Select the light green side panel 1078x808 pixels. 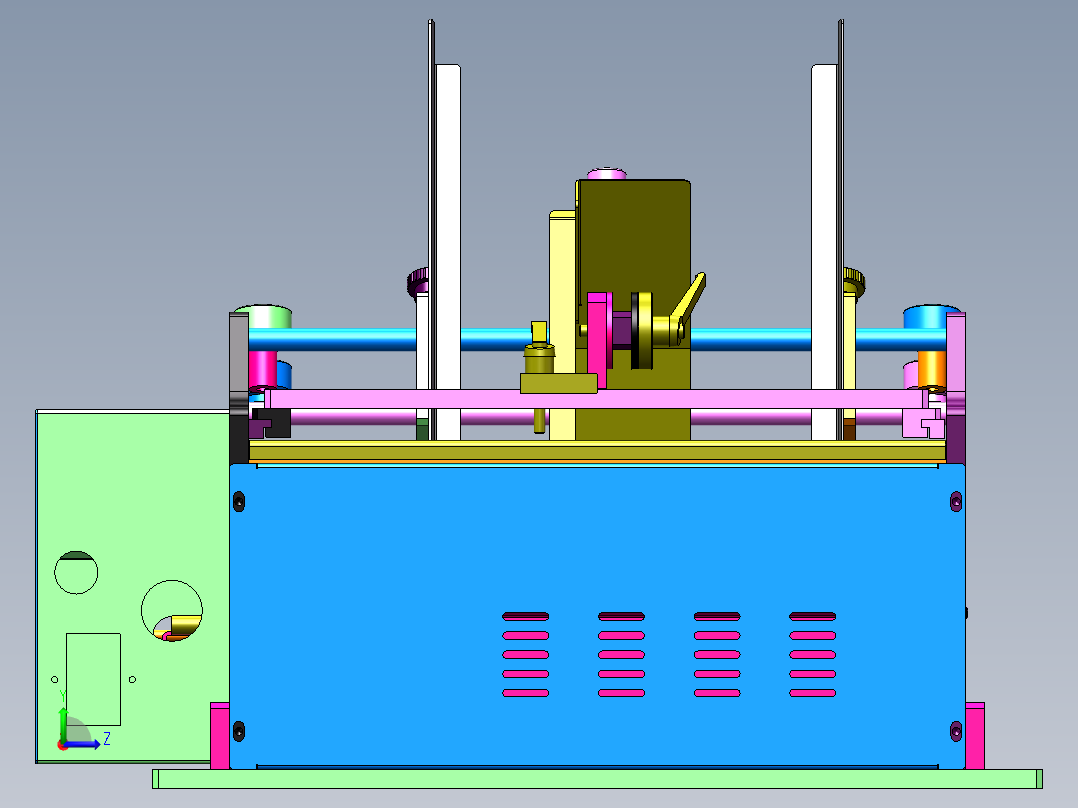[132, 587]
